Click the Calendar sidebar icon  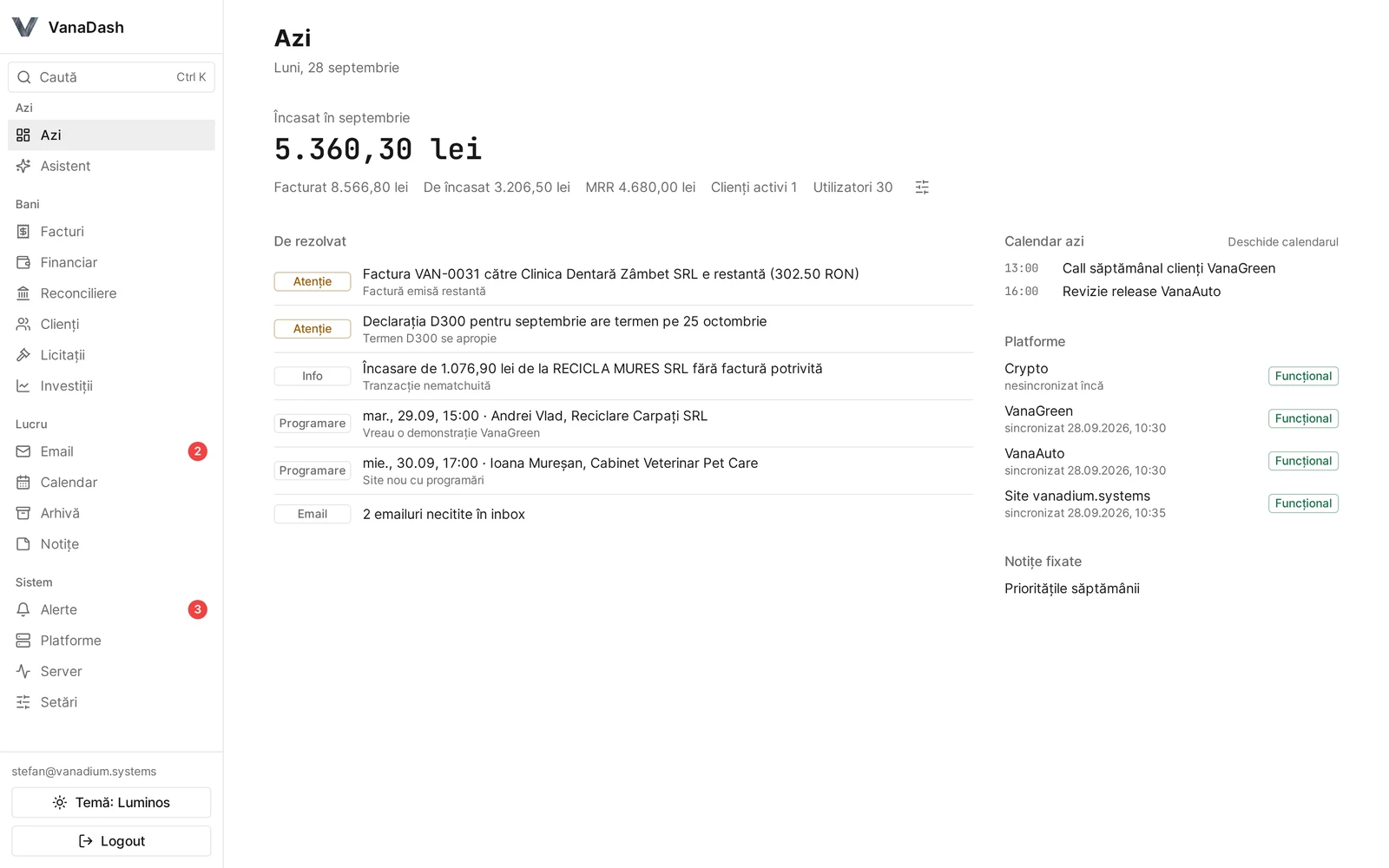click(23, 483)
